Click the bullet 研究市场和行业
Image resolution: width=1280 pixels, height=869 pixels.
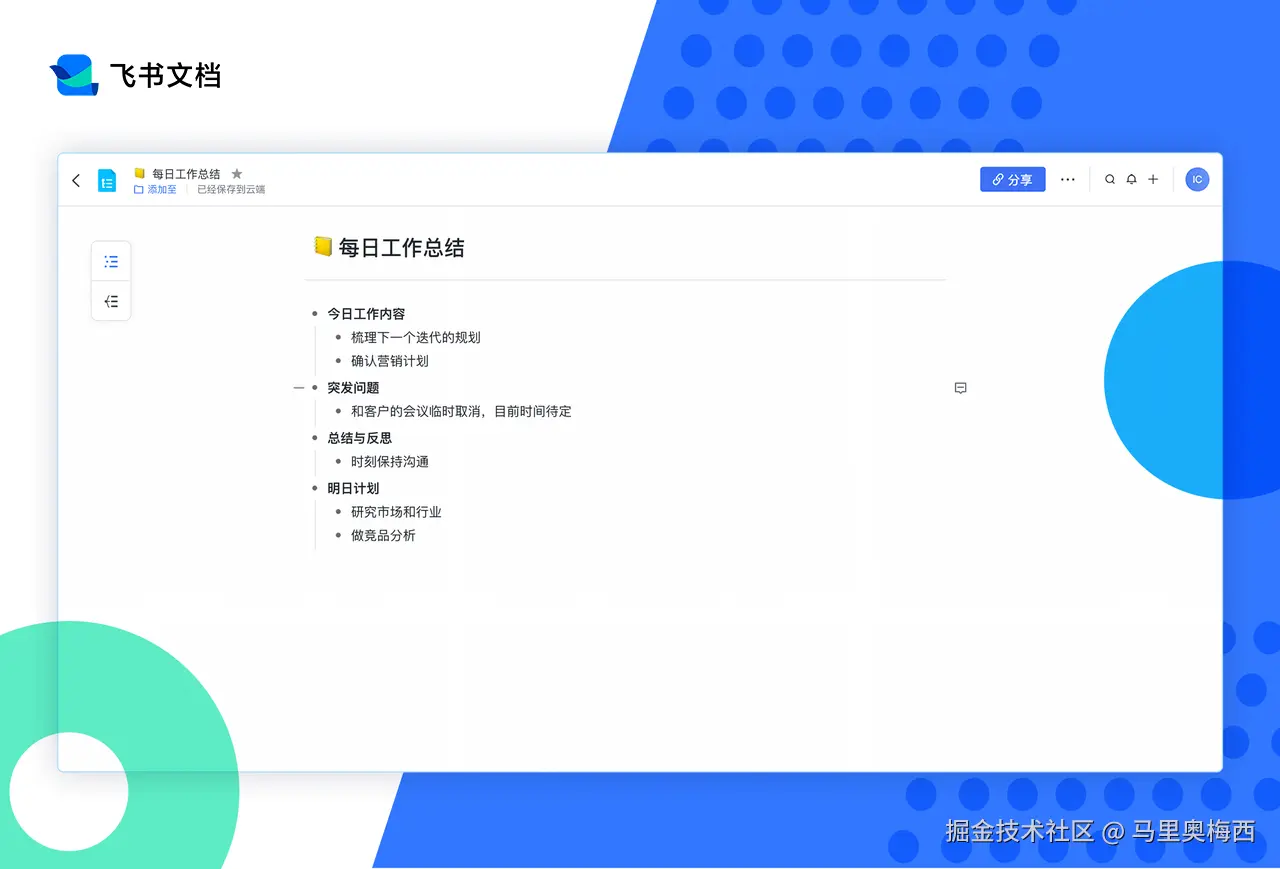396,512
